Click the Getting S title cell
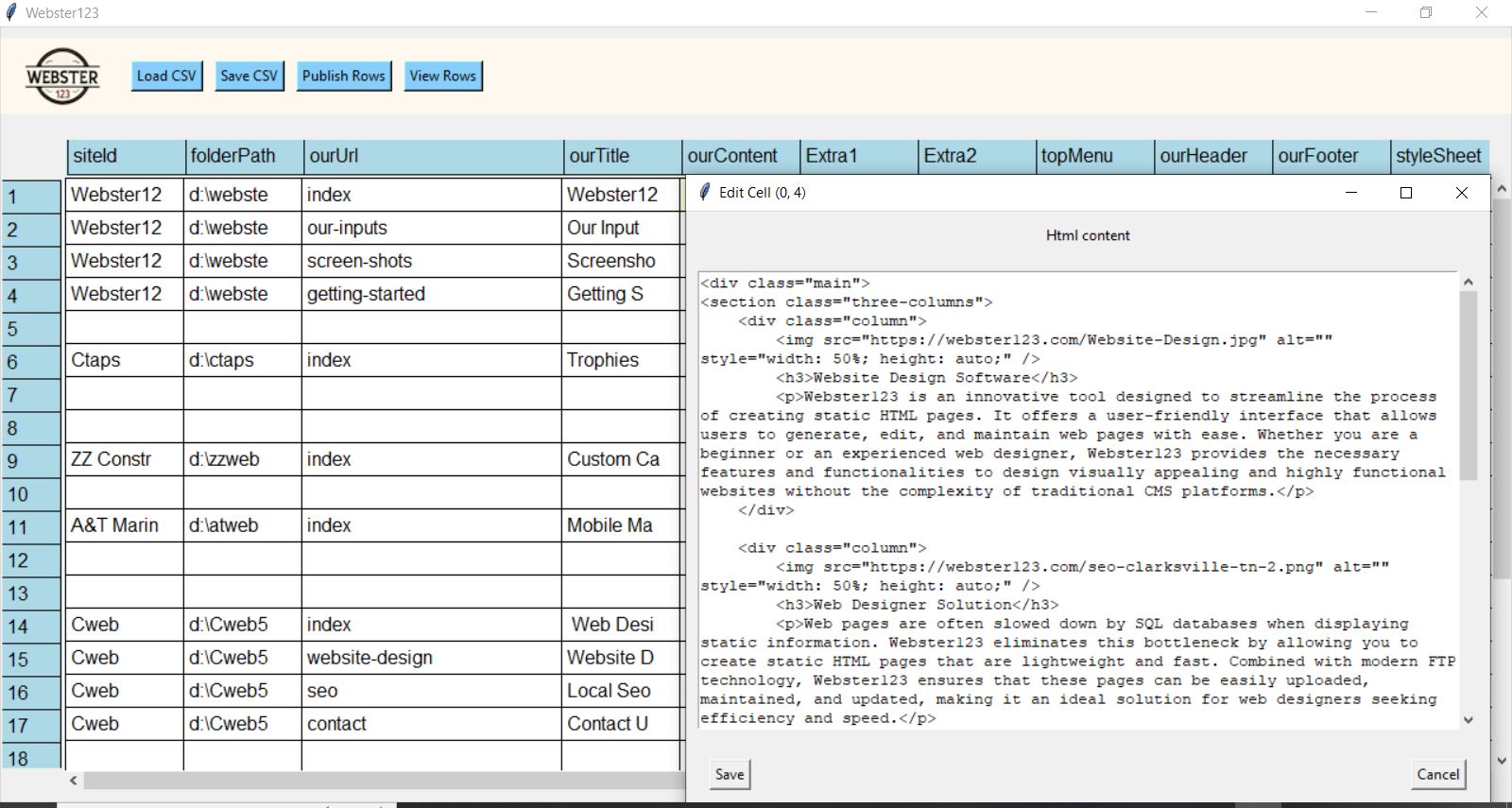This screenshot has height=808, width=1512. 622,294
